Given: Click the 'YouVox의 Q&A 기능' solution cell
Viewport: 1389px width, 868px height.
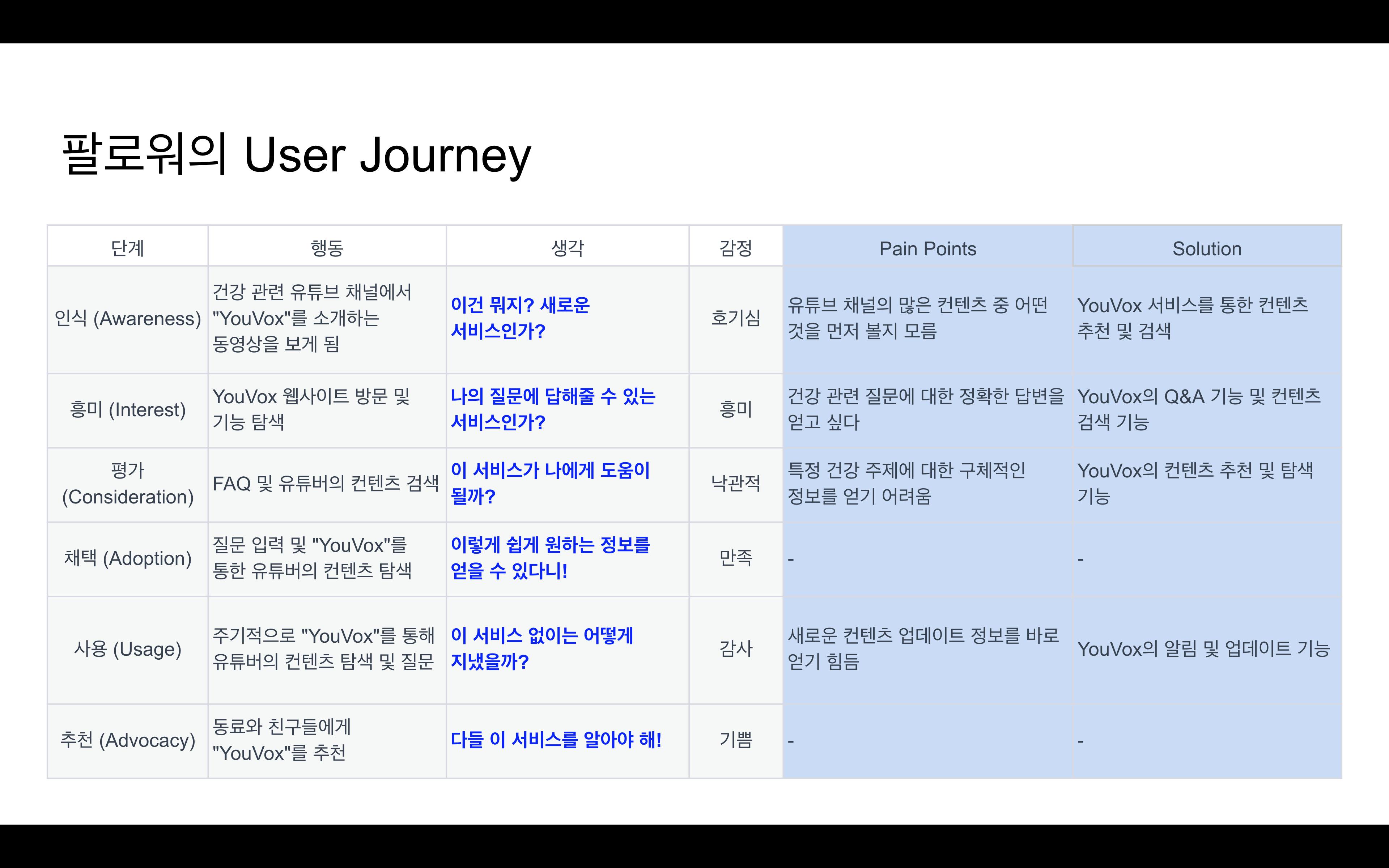Looking at the screenshot, I should (x=1207, y=410).
